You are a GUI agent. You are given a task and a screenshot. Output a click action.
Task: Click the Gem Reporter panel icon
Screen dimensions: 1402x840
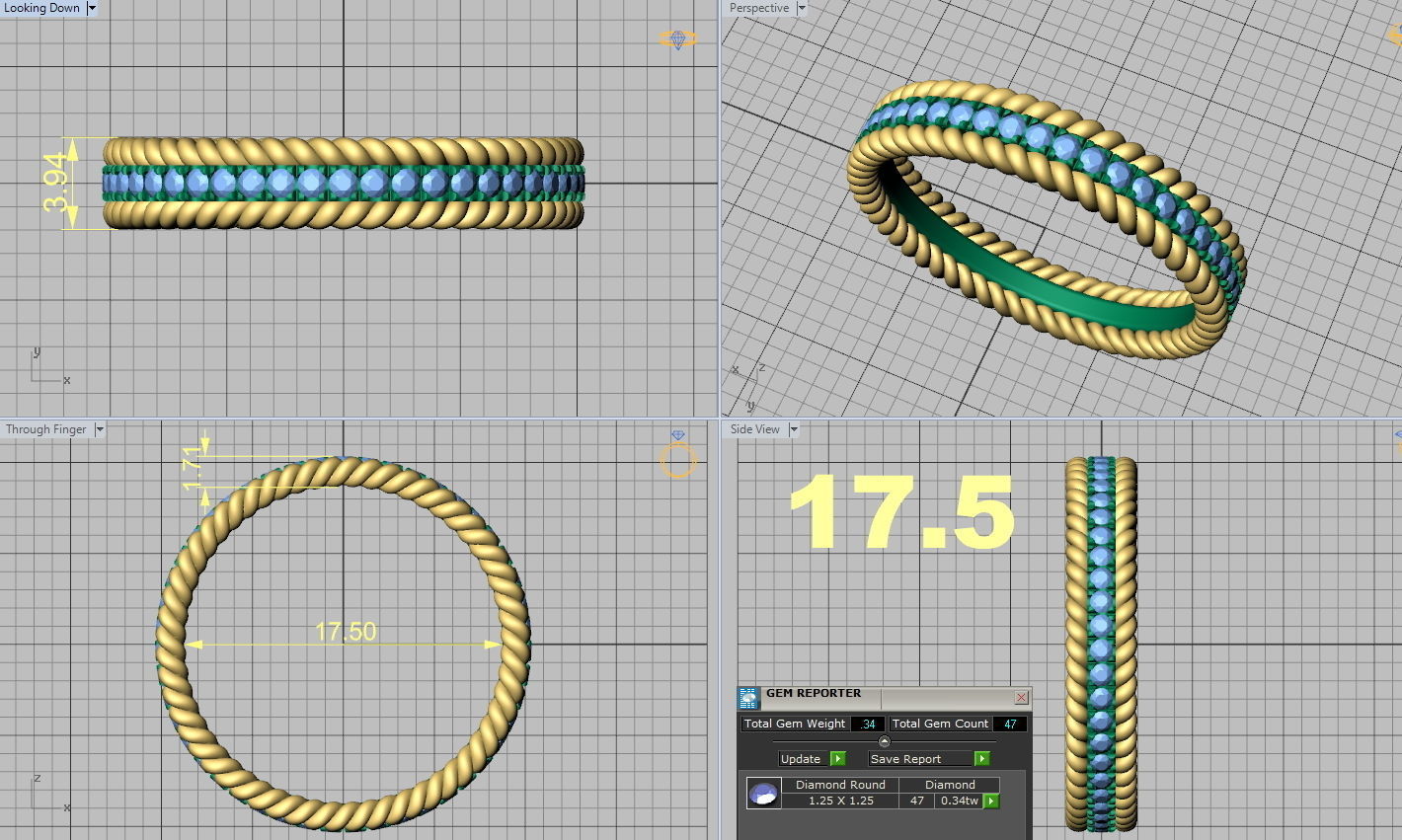tap(749, 698)
